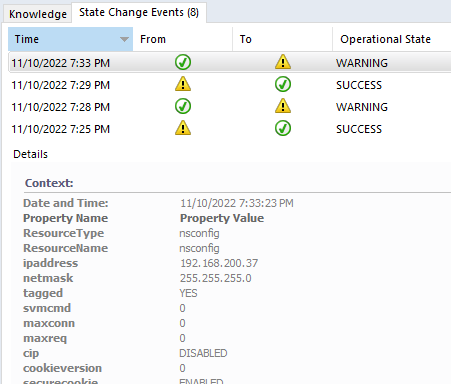Click WARNING state in the 7:28 PM row

pyautogui.click(x=362, y=107)
